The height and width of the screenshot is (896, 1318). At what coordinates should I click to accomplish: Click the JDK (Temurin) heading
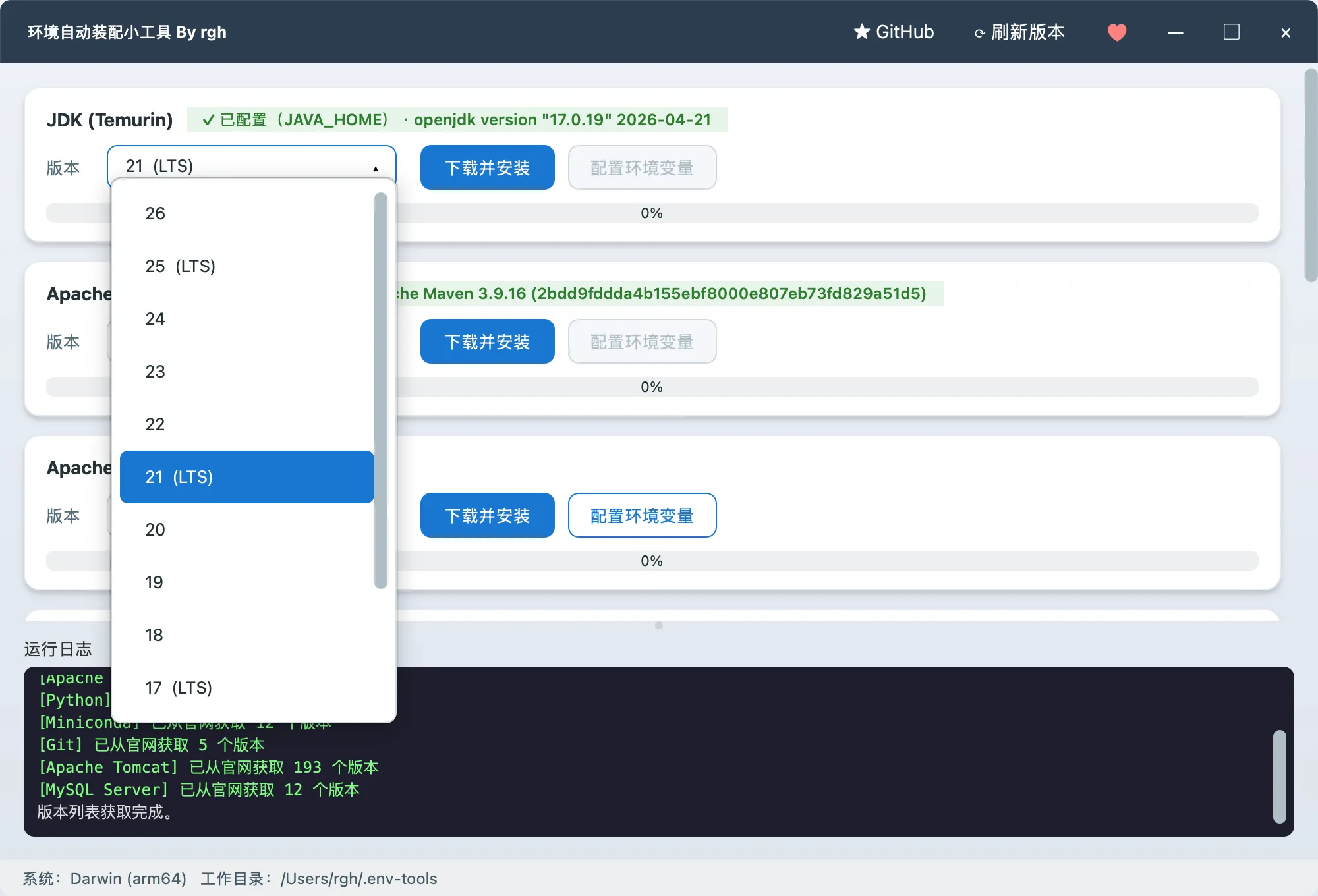109,120
